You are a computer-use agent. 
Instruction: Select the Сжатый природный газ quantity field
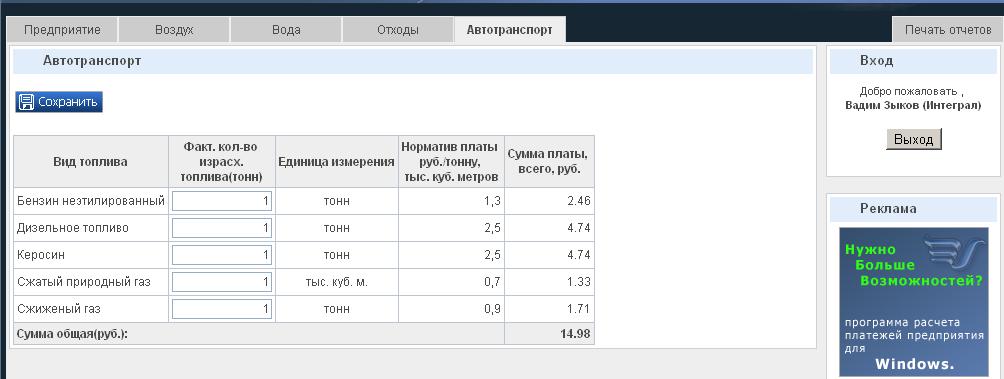click(x=222, y=282)
